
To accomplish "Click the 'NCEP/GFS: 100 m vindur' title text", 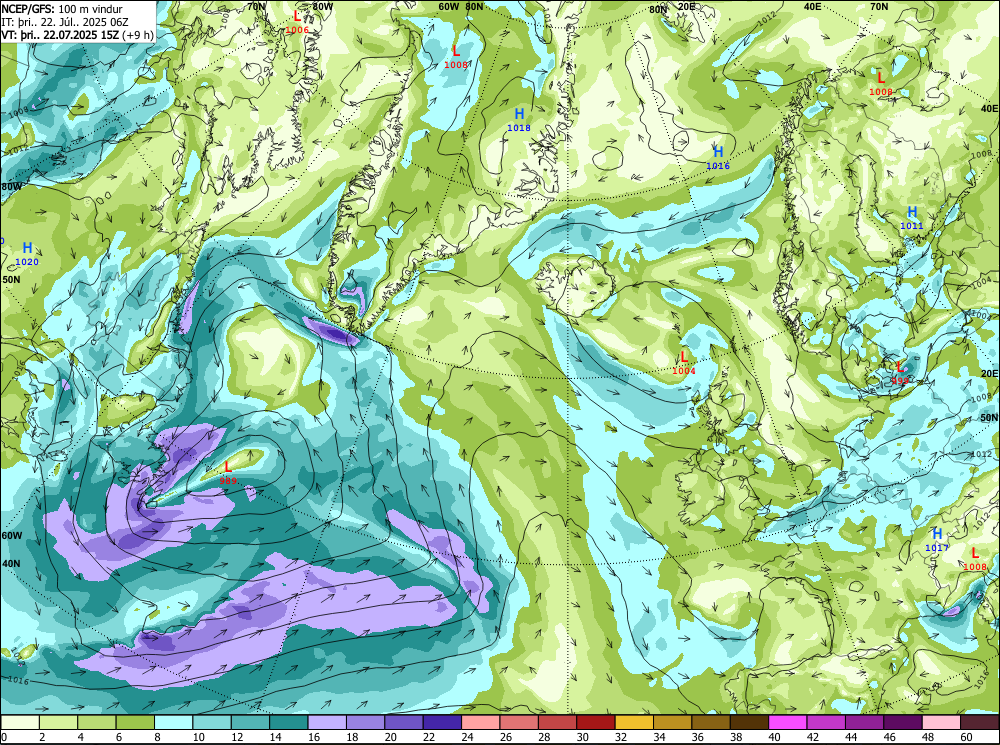I will [62, 9].
